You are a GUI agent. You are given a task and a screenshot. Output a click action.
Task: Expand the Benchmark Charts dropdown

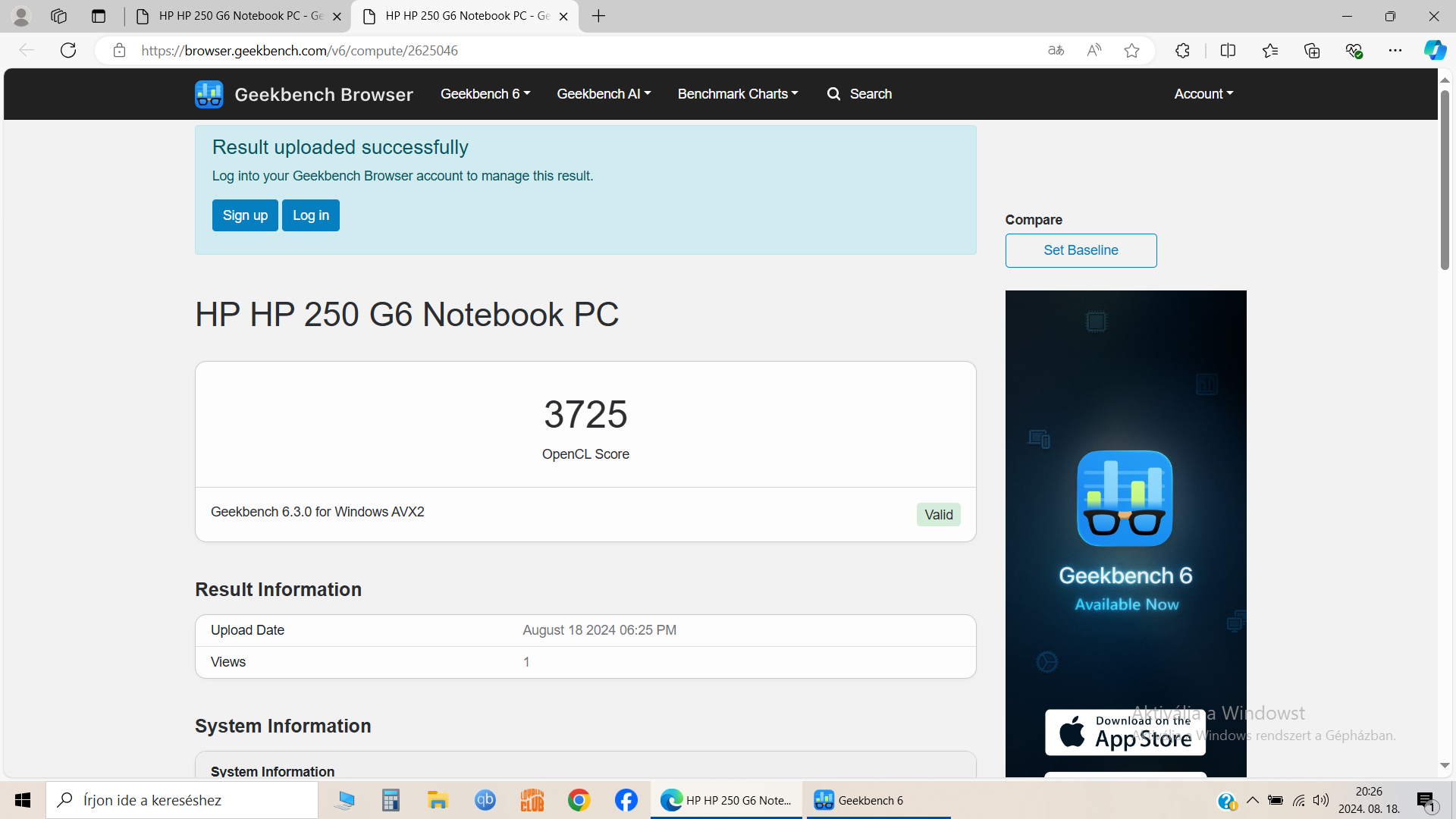click(x=738, y=94)
